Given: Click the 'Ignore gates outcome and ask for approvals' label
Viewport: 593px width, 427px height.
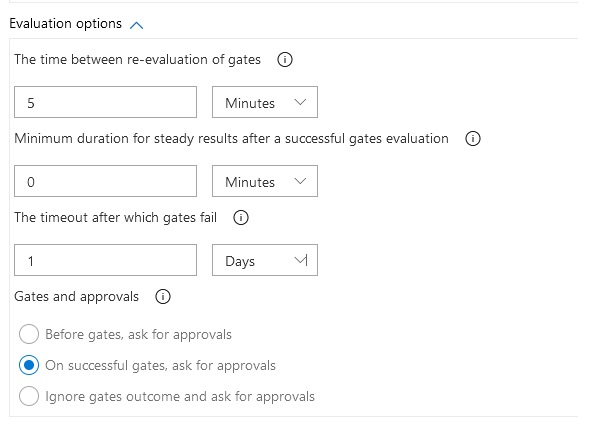Looking at the screenshot, I should tap(180, 397).
